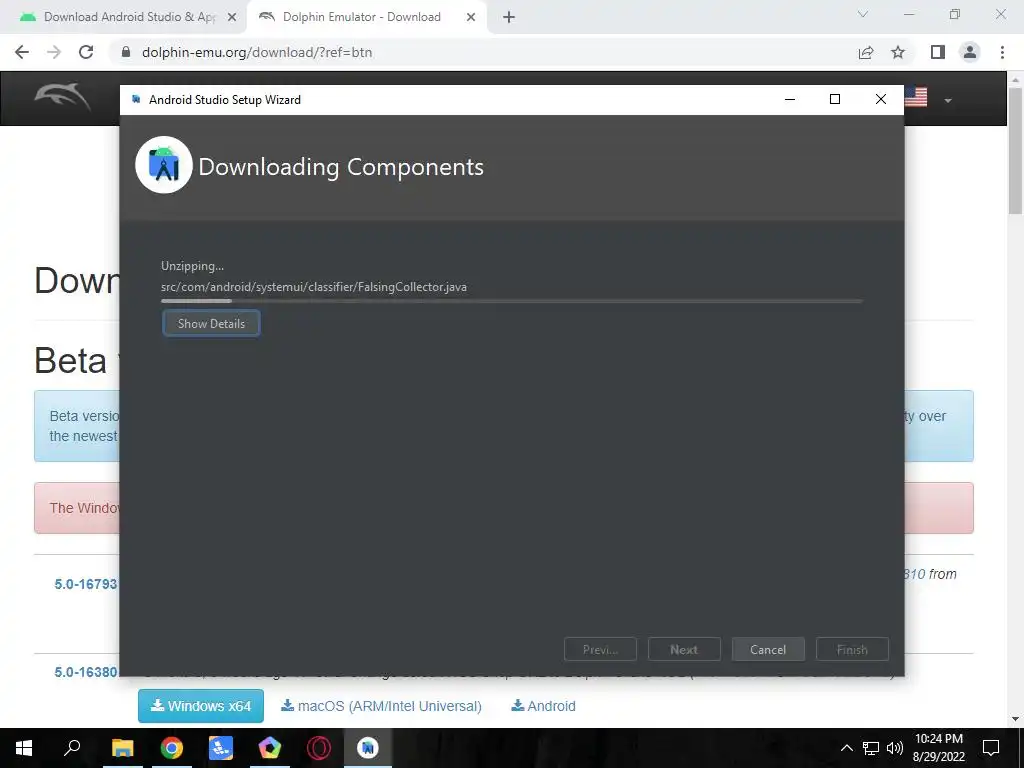
Task: Click the disabled Finish button
Action: click(852, 650)
